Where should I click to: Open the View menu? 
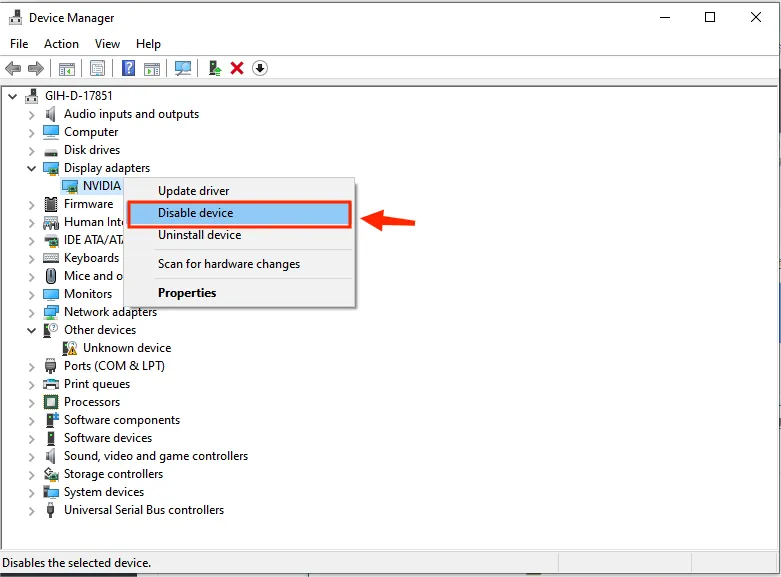click(x=107, y=44)
